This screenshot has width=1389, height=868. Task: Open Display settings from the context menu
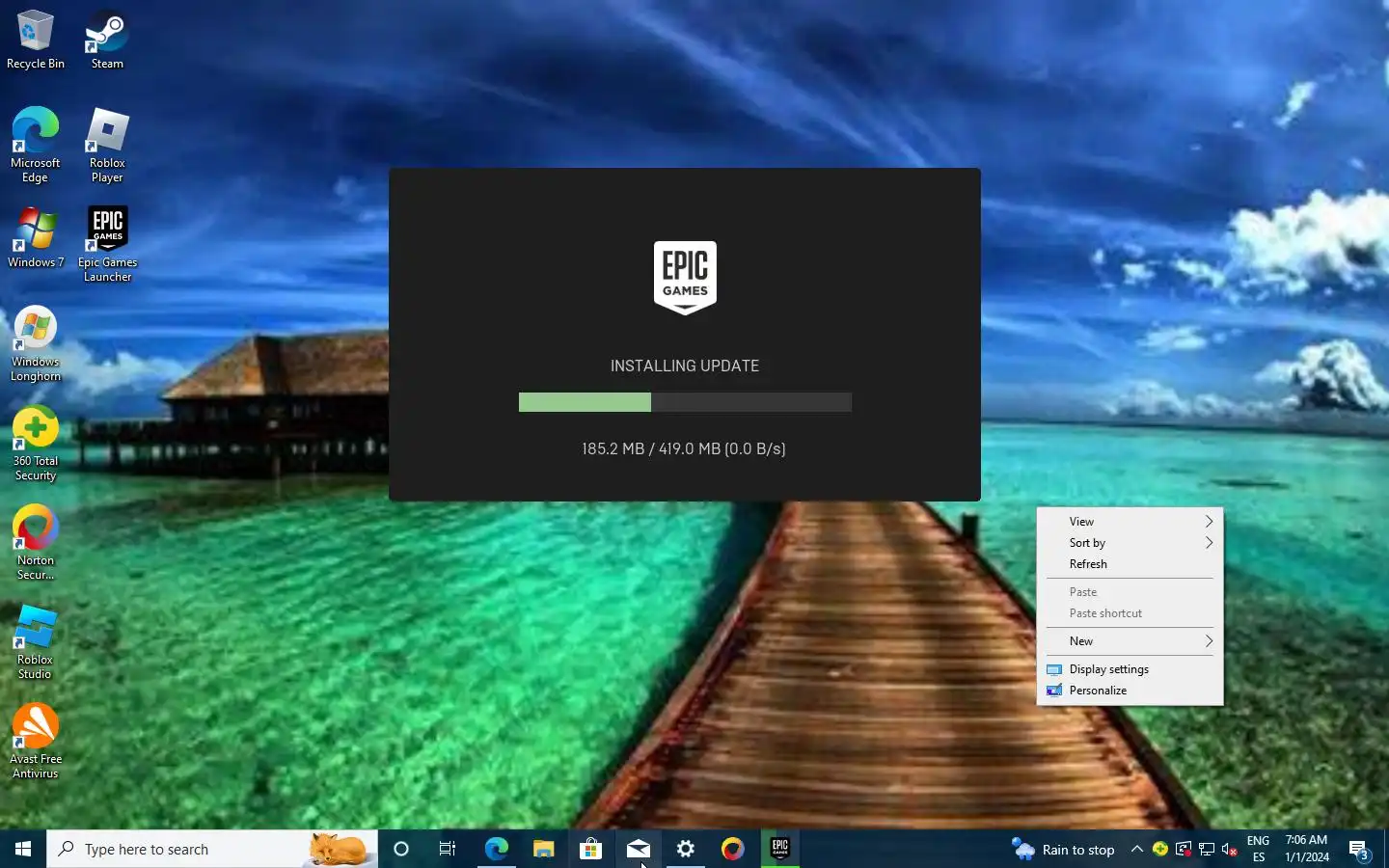(1130, 669)
